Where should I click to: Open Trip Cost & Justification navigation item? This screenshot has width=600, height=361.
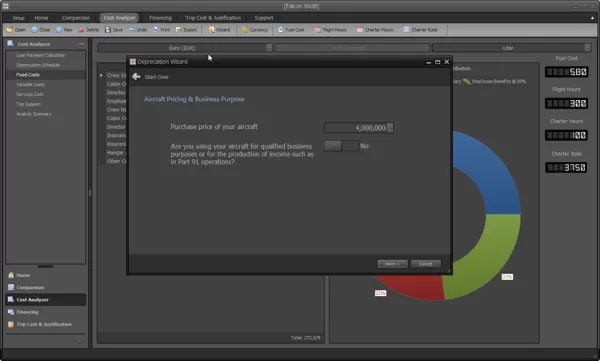pyautogui.click(x=46, y=324)
